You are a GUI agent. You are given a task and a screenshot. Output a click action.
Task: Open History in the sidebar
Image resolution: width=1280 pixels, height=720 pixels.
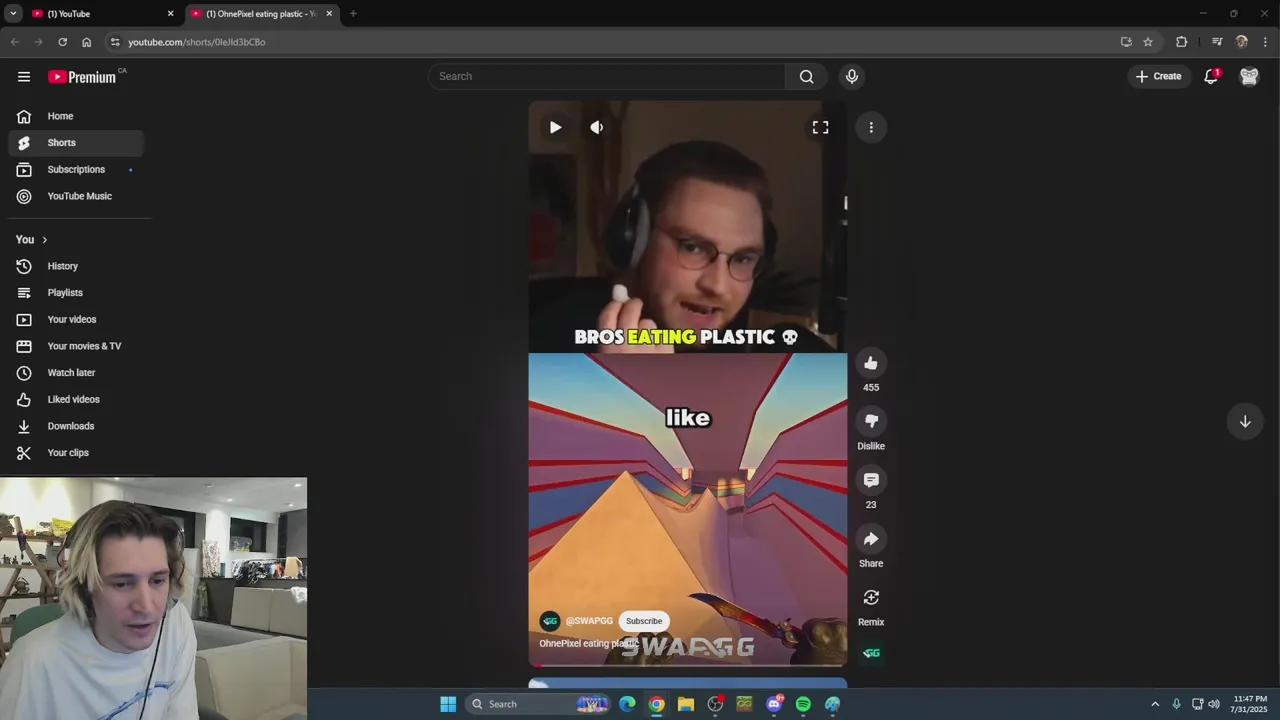76,266
